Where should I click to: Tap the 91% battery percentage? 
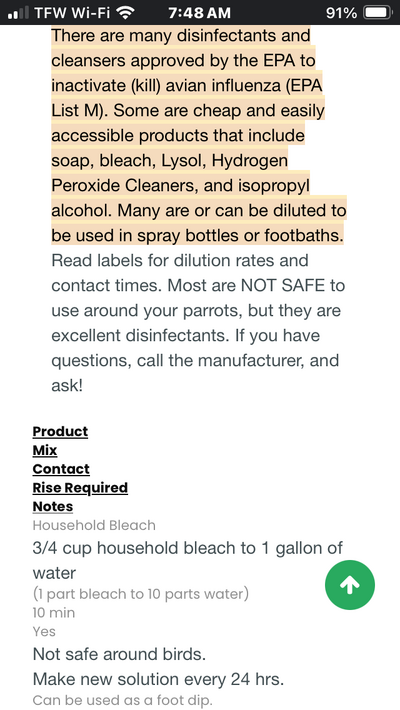tap(342, 13)
